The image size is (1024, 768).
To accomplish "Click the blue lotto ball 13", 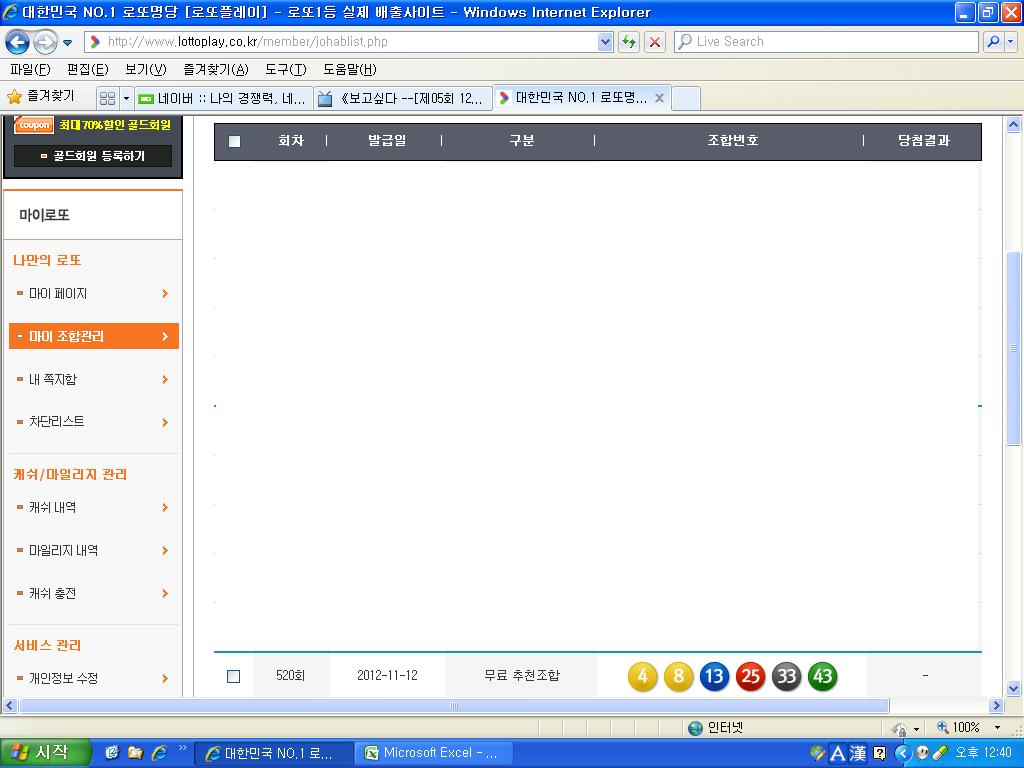I will coord(714,677).
